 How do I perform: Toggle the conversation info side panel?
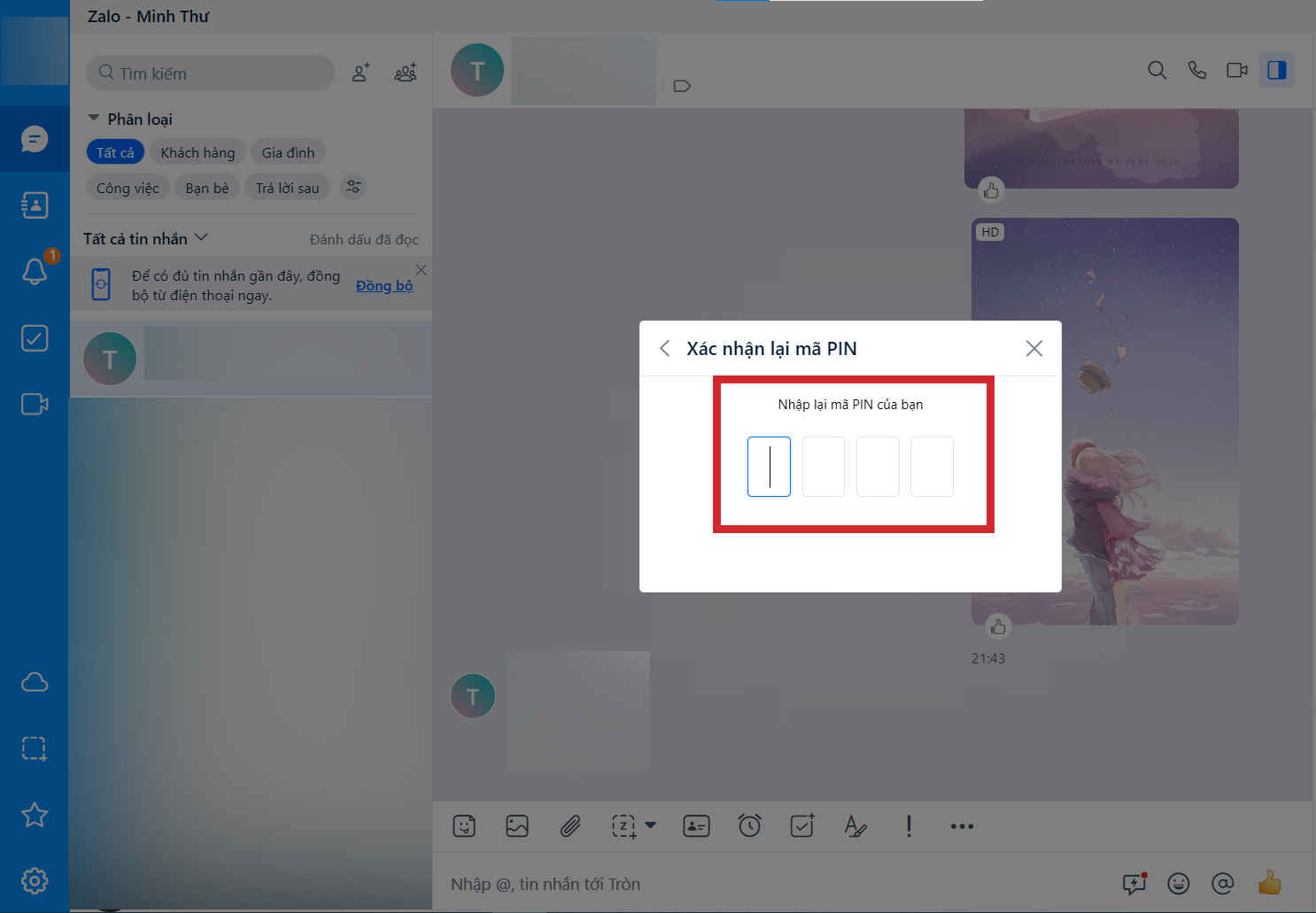pos(1276,70)
